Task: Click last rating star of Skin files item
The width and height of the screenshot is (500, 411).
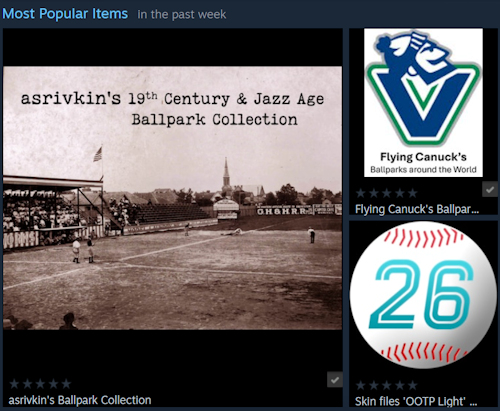Action: [x=413, y=385]
